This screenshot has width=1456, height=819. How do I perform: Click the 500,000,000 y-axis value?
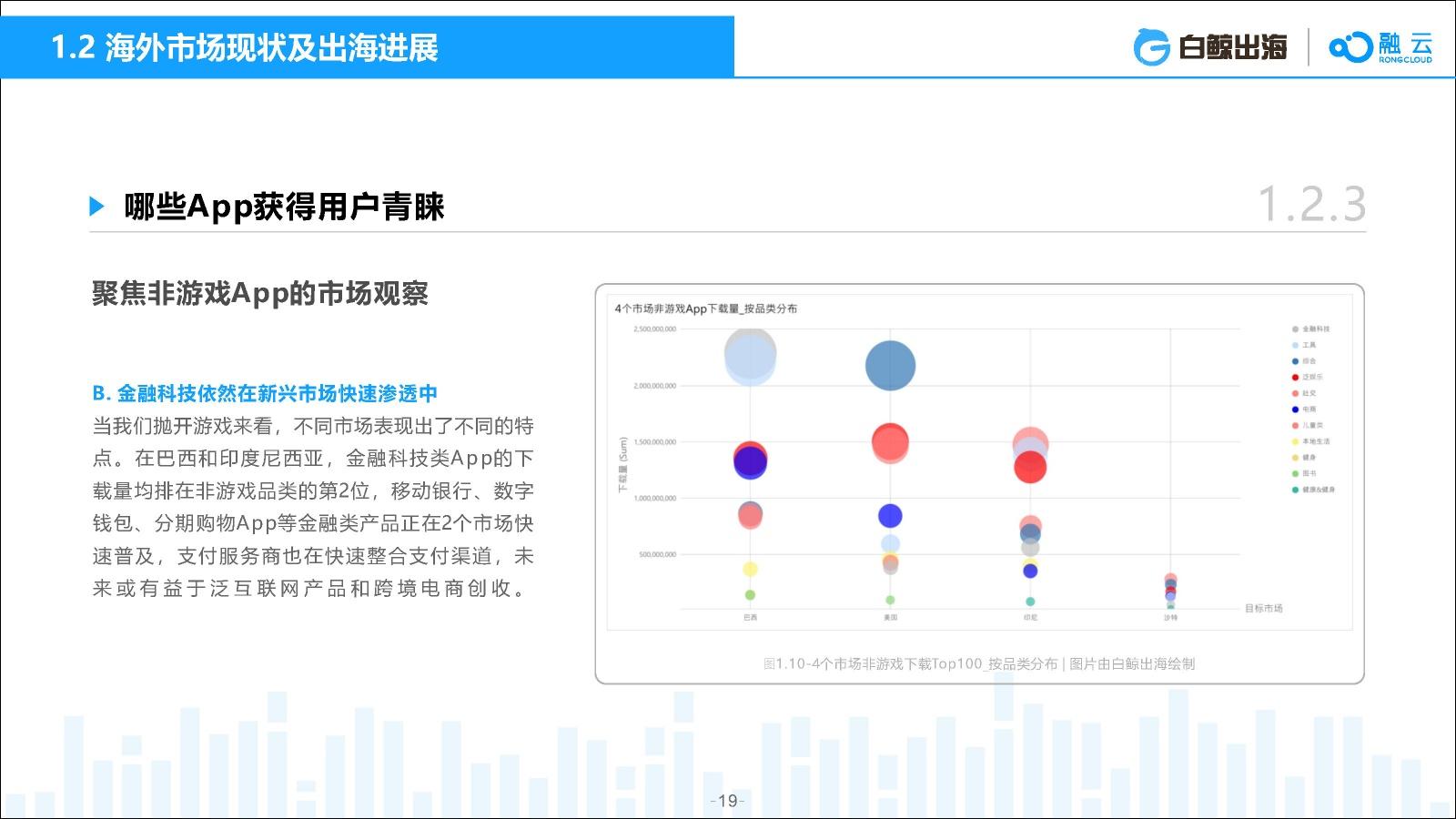(x=658, y=554)
